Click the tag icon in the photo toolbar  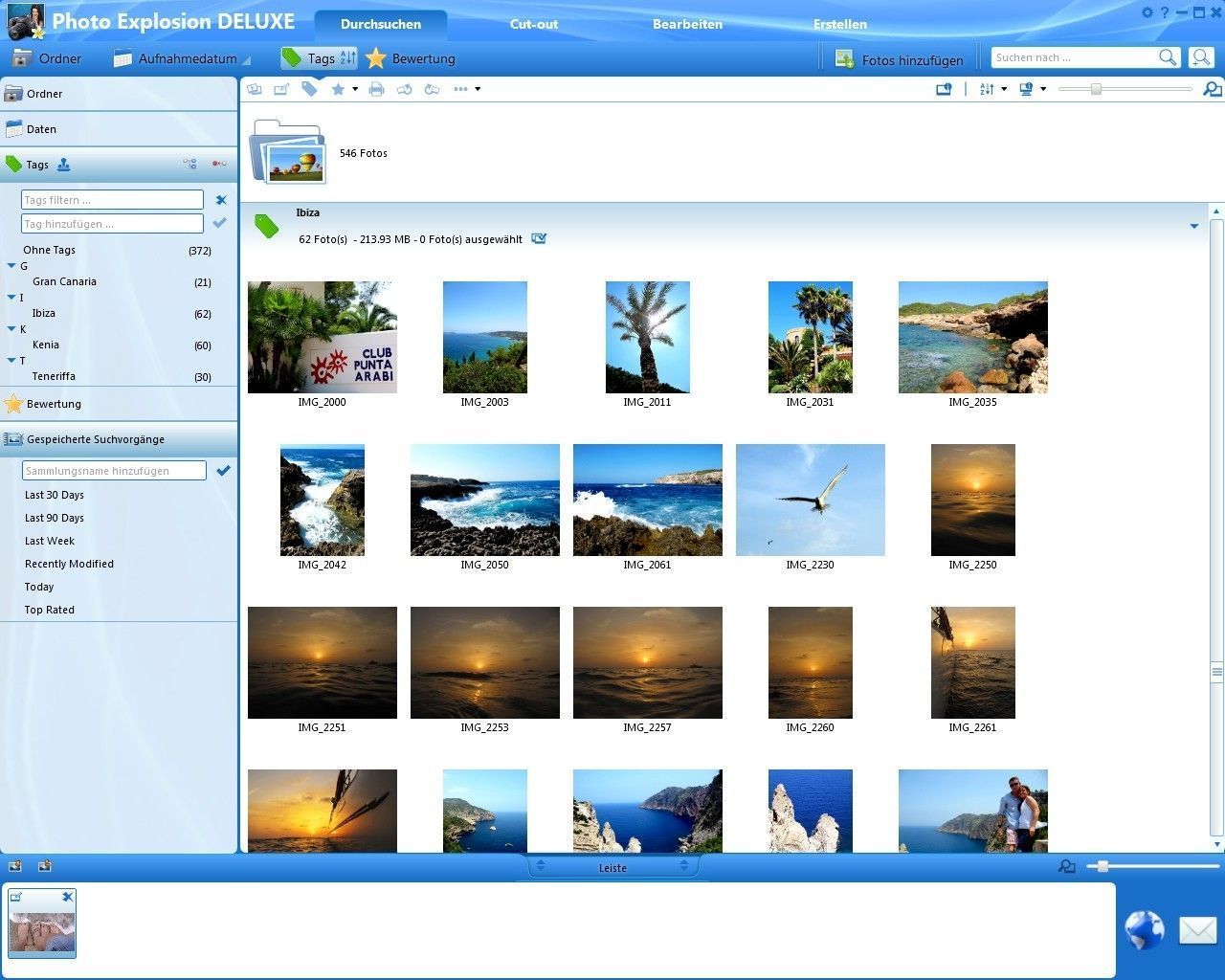click(309, 89)
